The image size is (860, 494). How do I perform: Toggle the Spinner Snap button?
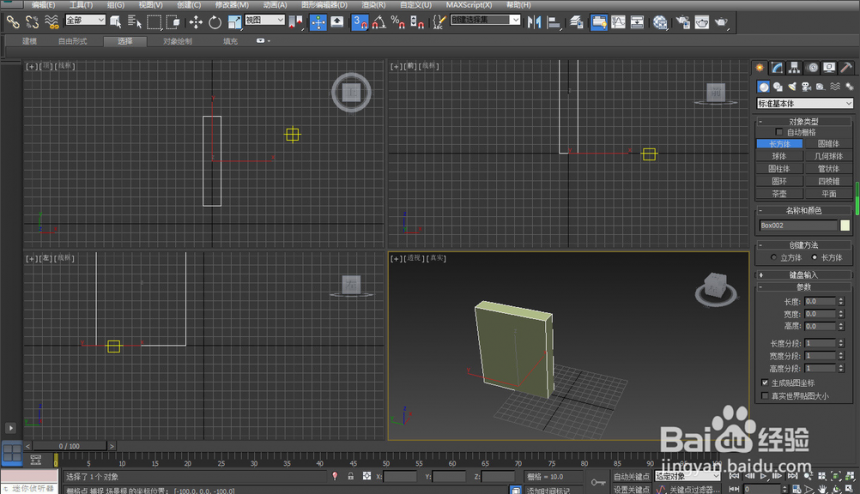click(417, 22)
